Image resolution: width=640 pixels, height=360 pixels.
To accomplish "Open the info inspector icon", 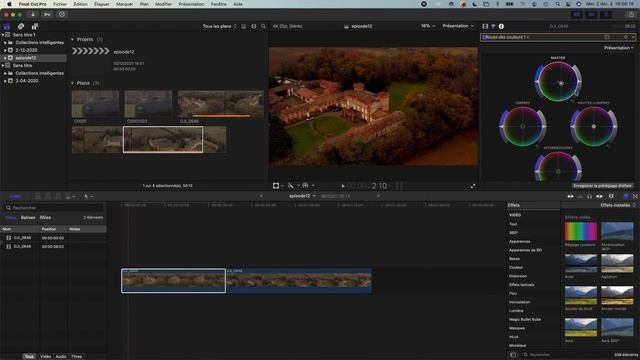I will click(x=501, y=26).
